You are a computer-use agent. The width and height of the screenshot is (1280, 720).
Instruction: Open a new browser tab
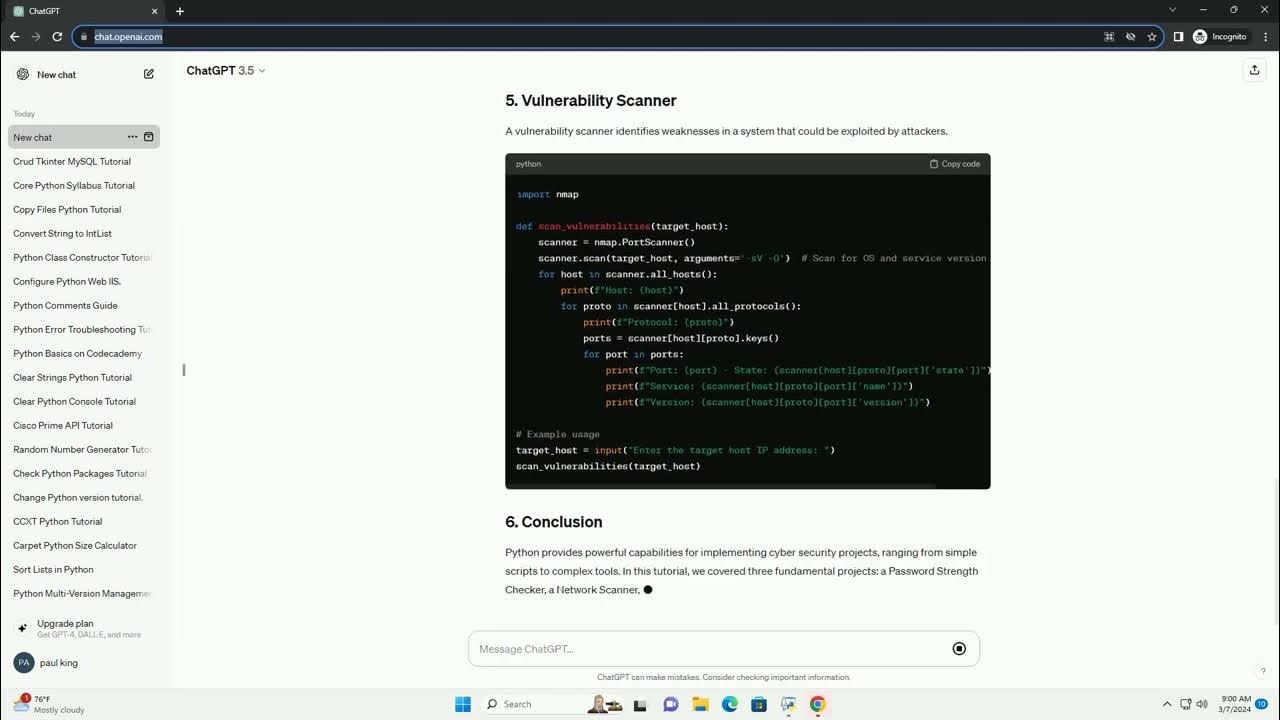tap(180, 11)
